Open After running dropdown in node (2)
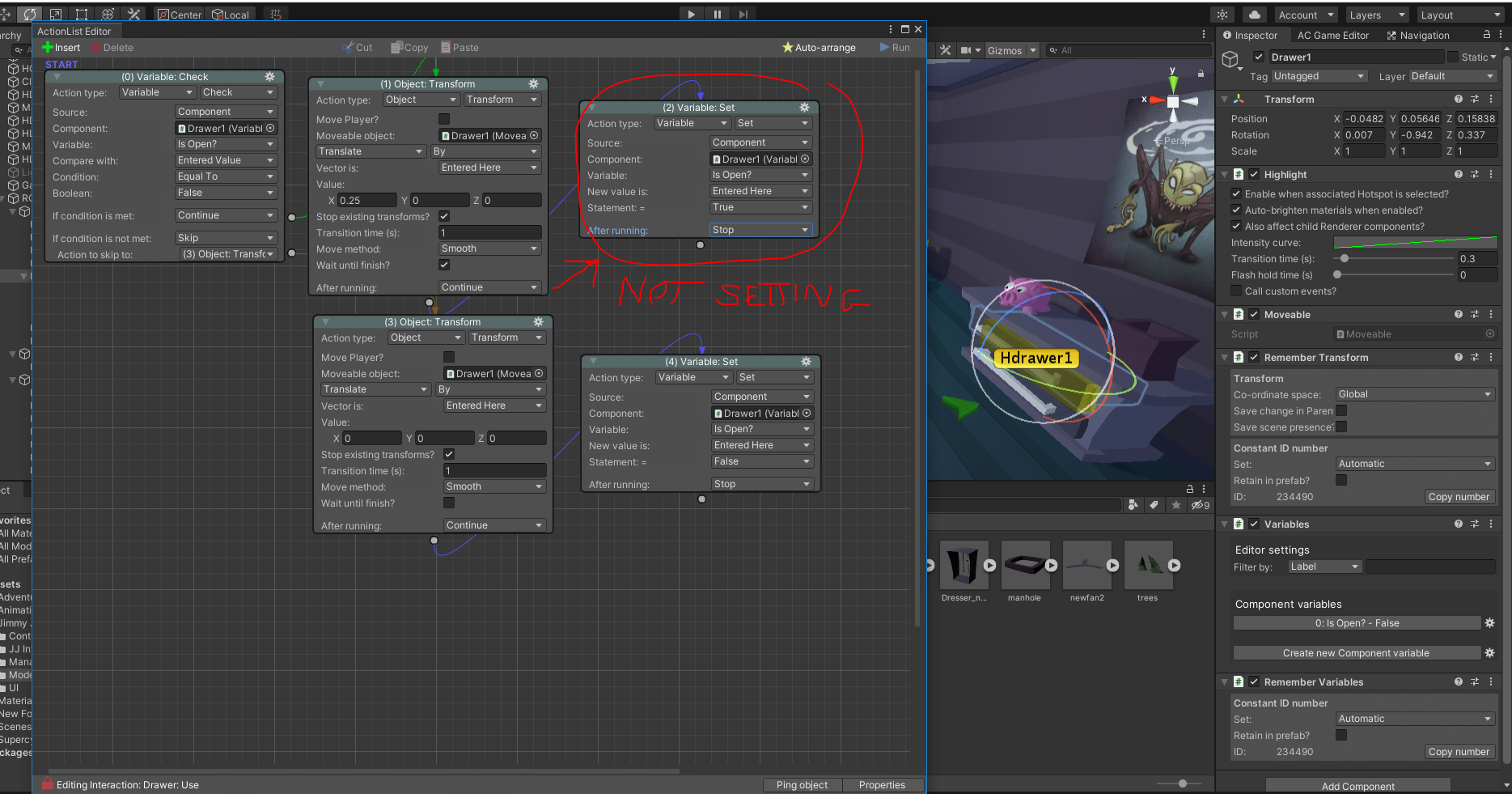Viewport: 1512px width, 794px height. coord(760,230)
